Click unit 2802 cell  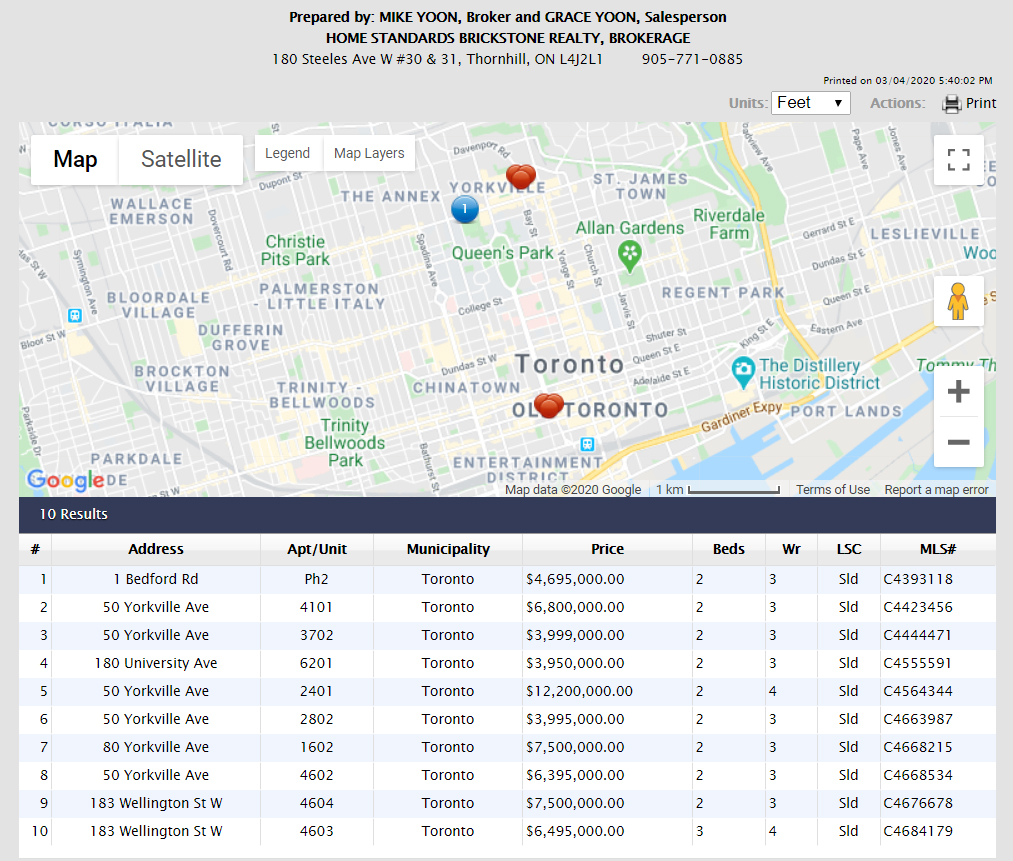pyautogui.click(x=317, y=719)
